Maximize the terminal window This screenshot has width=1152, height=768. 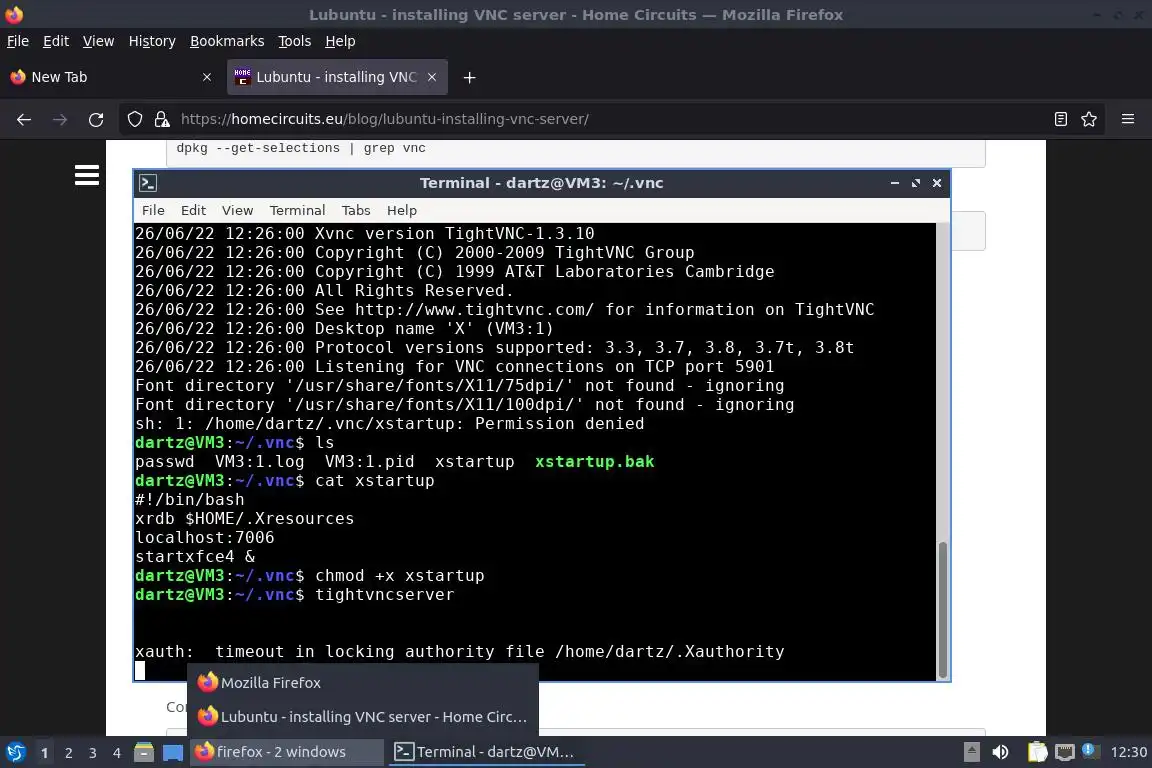(915, 183)
